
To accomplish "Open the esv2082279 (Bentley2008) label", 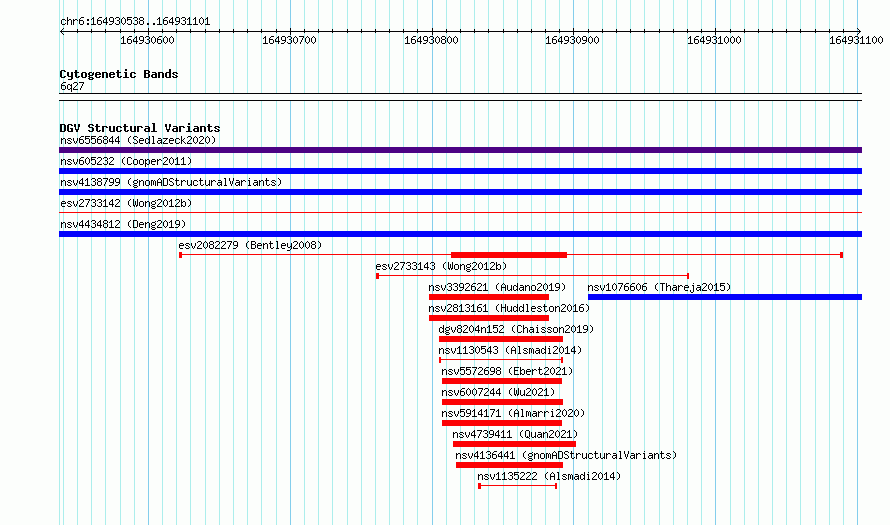I will pos(250,245).
